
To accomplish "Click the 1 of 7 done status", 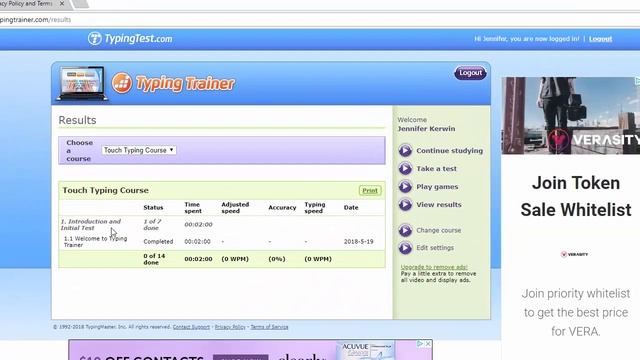I will click(153, 224).
